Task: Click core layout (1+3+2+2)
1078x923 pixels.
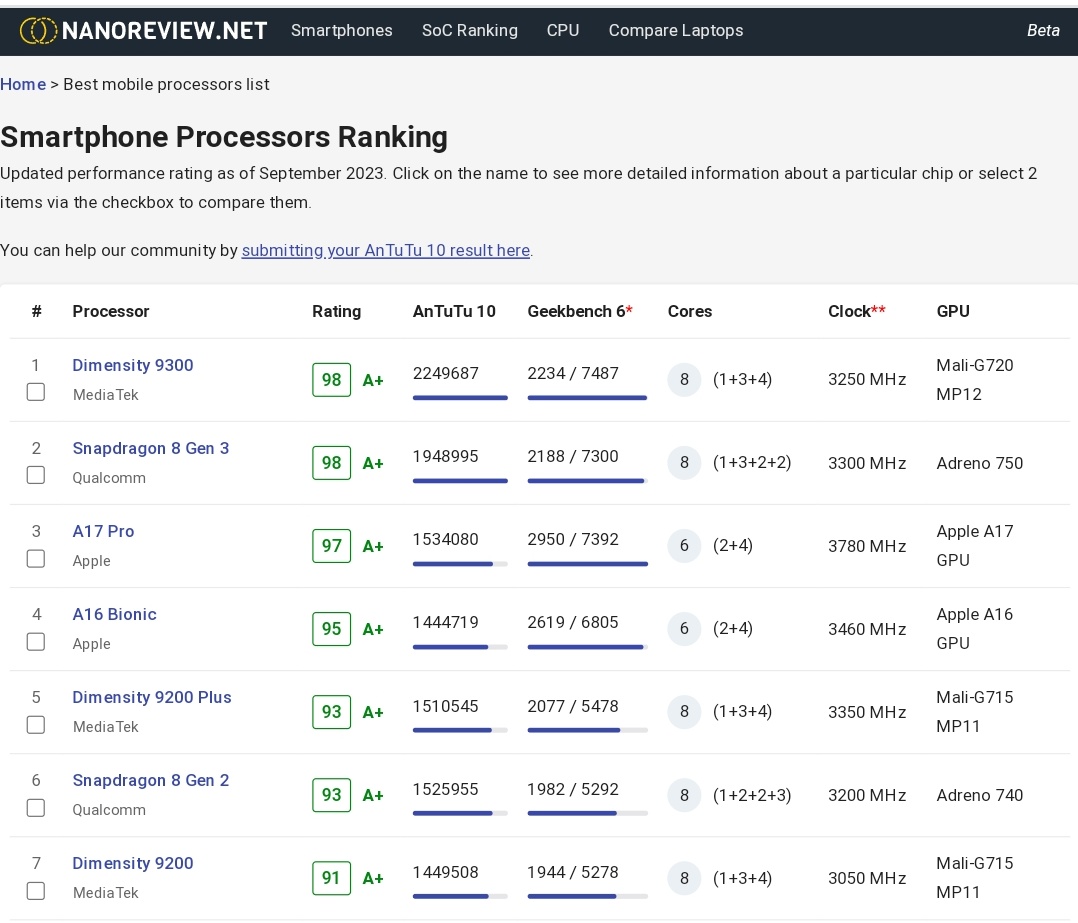Action: (x=751, y=463)
